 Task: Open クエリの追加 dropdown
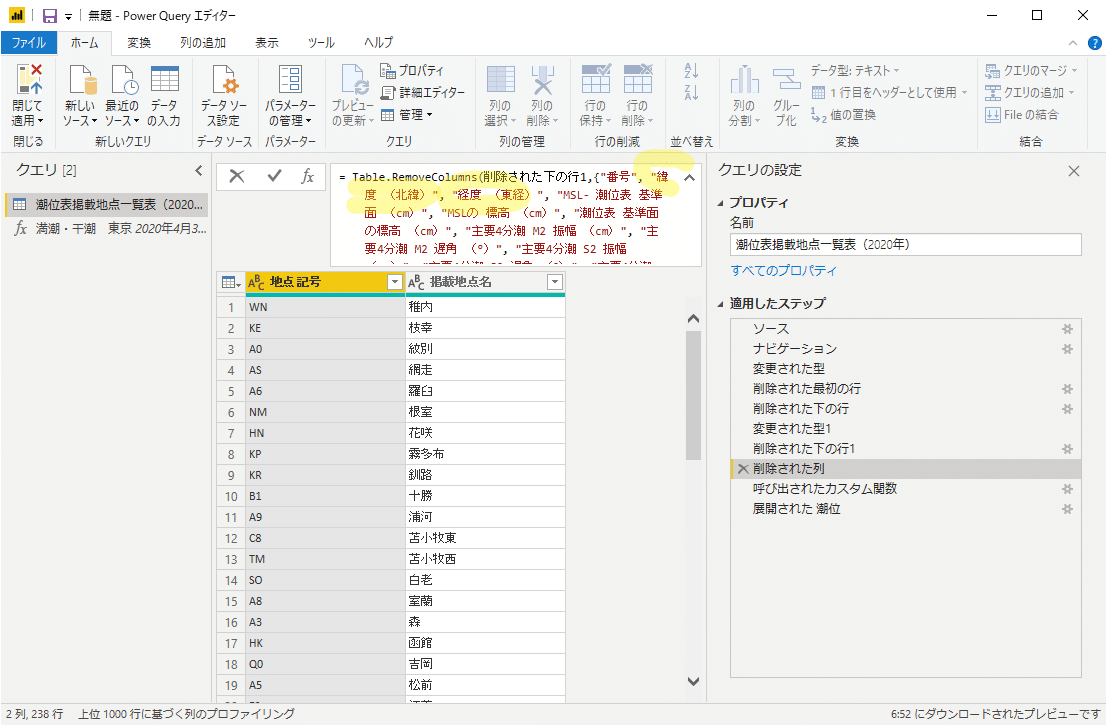click(1029, 93)
